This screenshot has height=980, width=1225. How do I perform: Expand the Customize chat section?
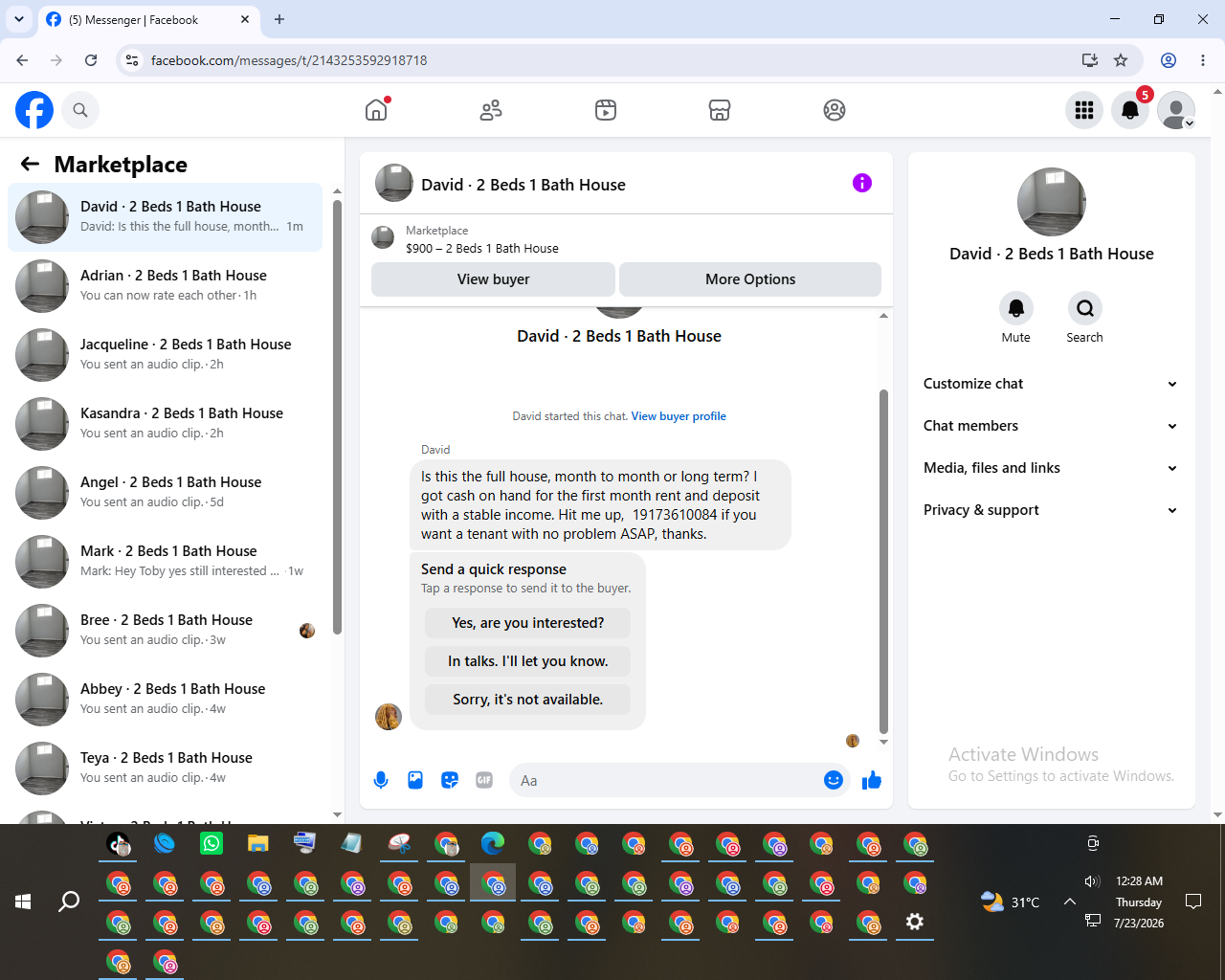1051,384
